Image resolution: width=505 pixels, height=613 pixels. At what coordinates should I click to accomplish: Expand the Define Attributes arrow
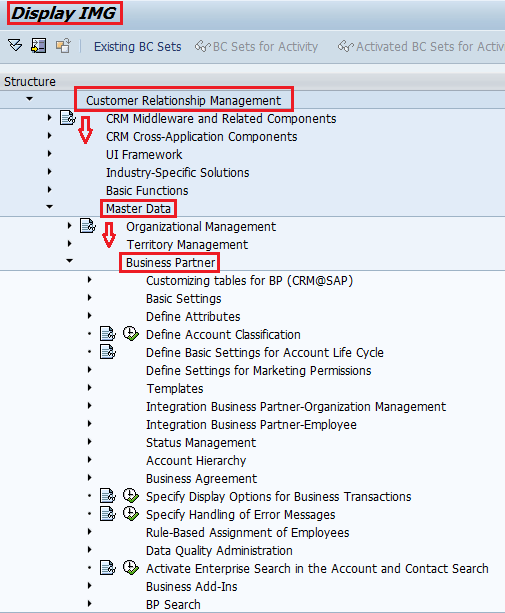click(x=90, y=315)
